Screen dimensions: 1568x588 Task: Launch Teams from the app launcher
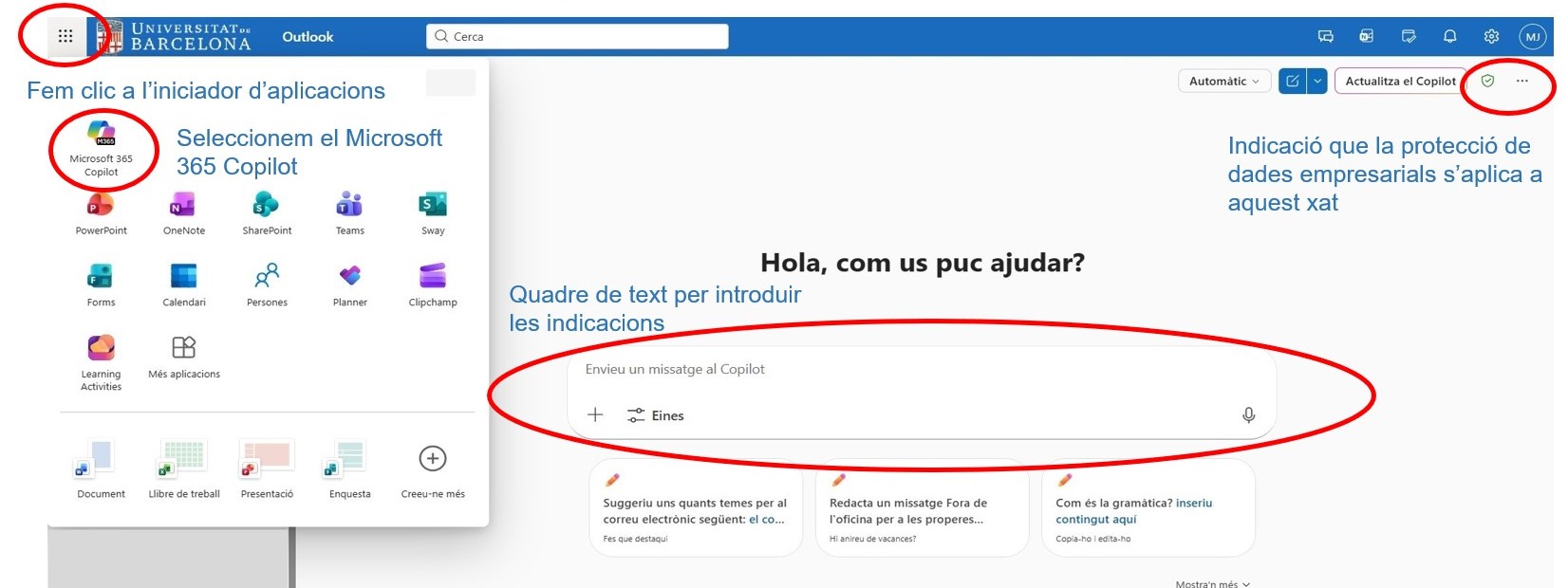pos(350,213)
